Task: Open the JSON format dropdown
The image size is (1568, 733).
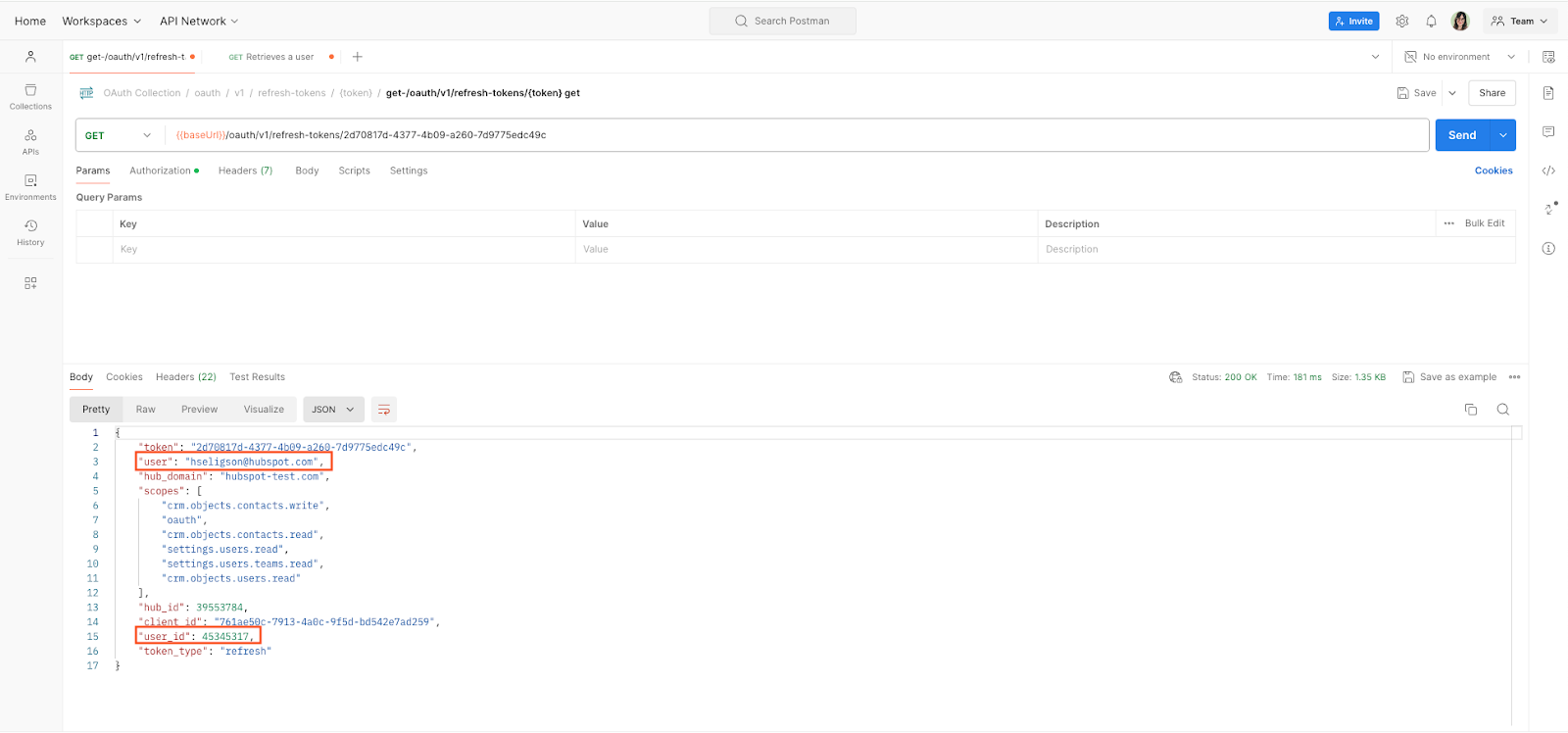Action: 334,410
